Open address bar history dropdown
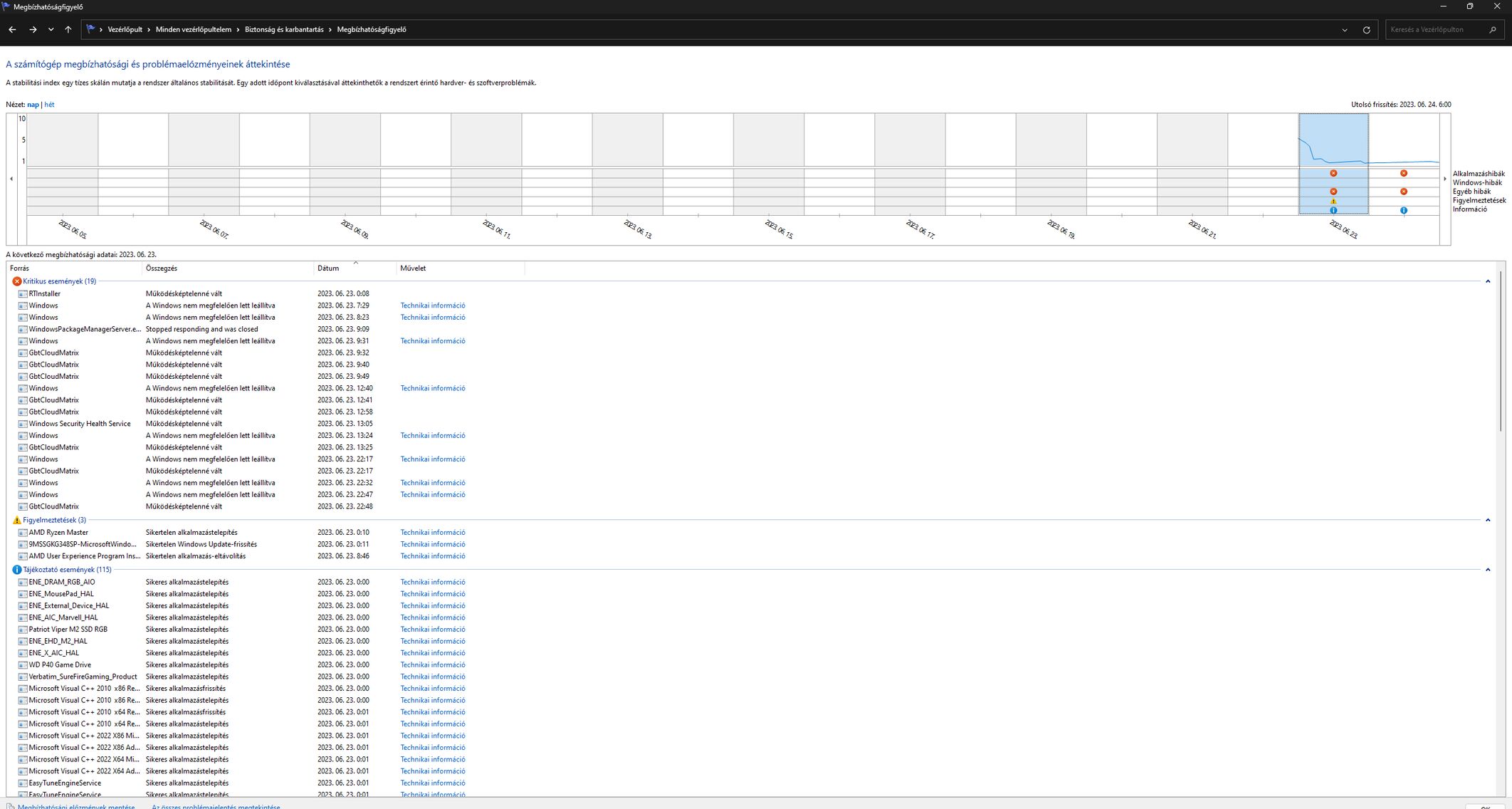This screenshot has width=1512, height=809. (x=1344, y=30)
